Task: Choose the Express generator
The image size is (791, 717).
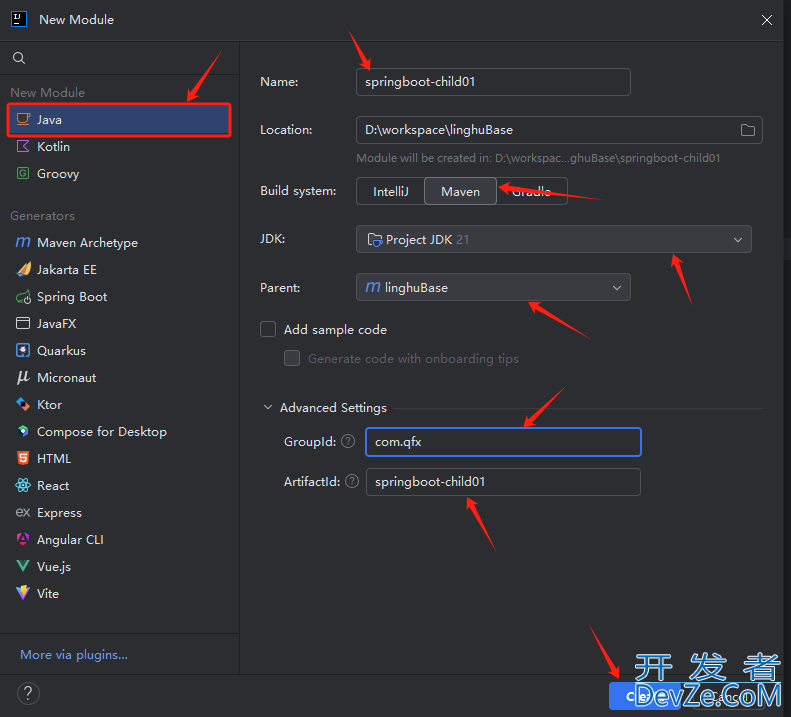Action: tap(119, 513)
